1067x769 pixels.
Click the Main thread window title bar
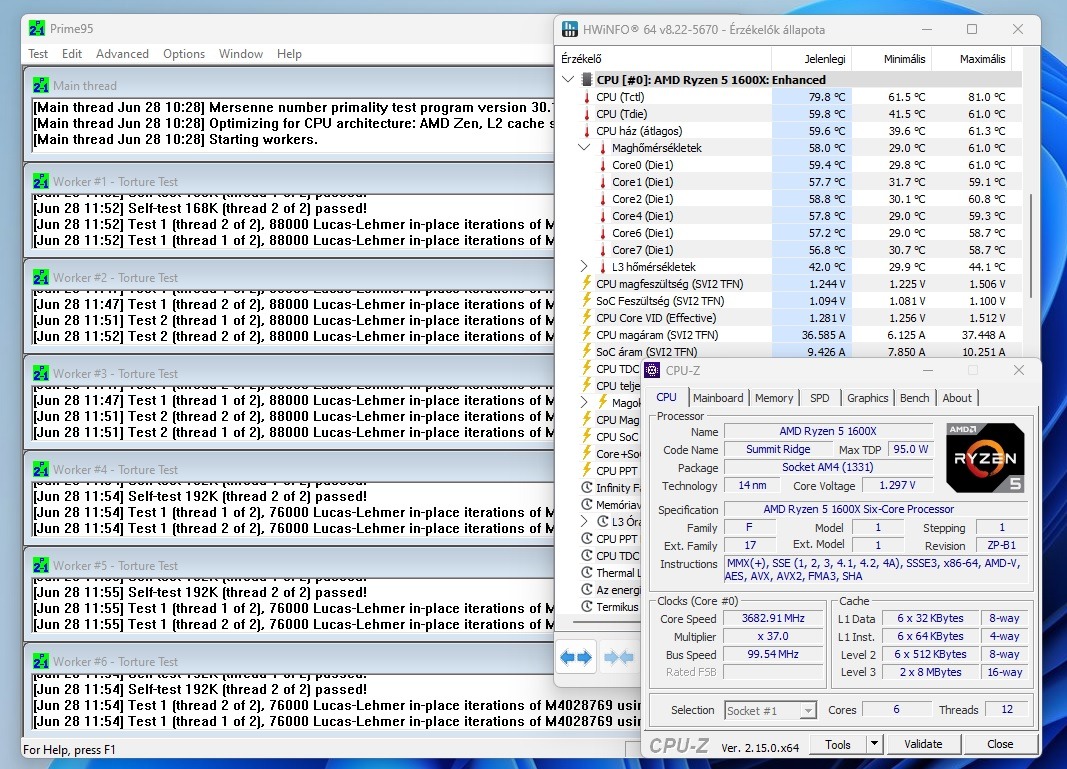pos(291,85)
